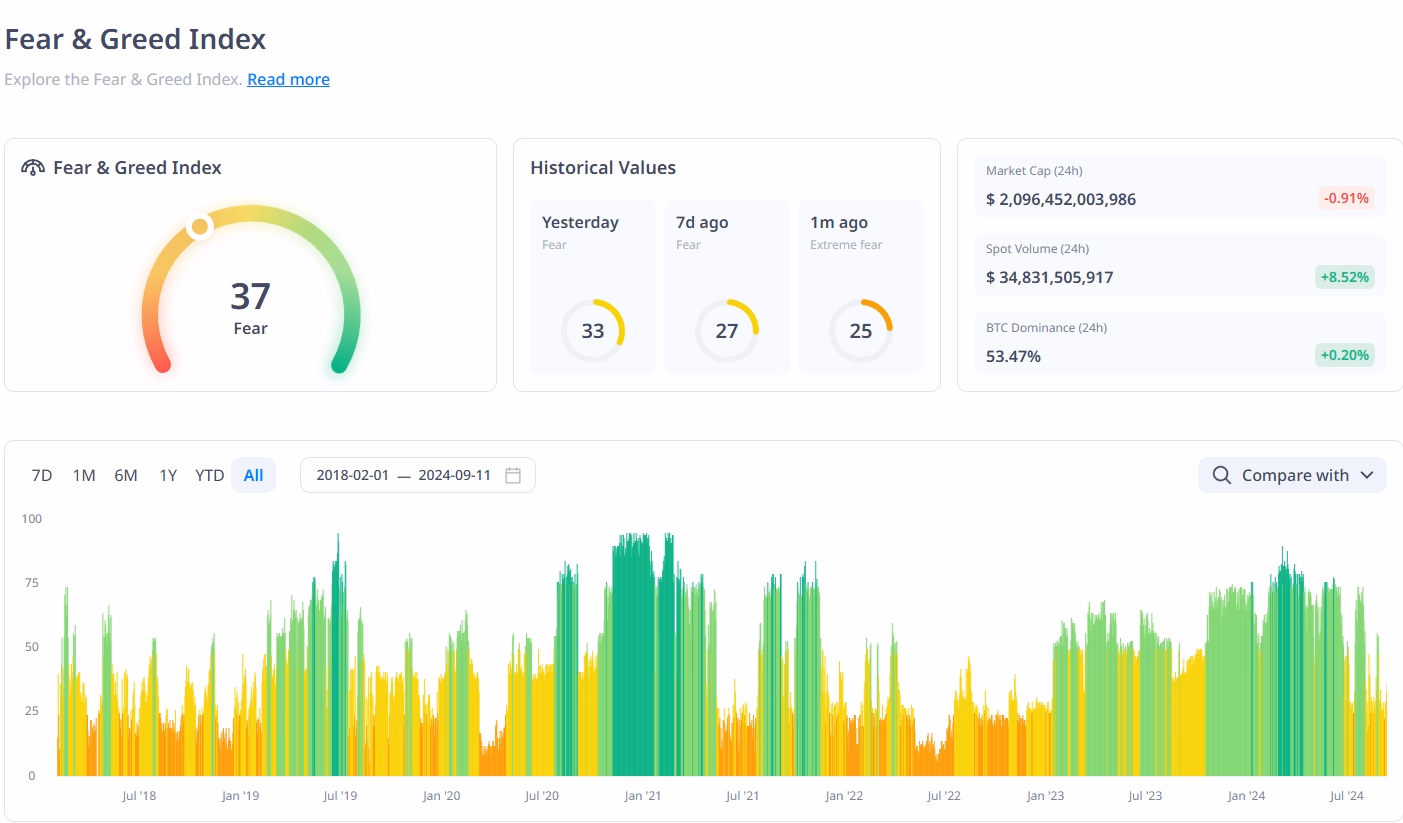
Task: Expand the Compare with dropdown
Action: 1292,475
